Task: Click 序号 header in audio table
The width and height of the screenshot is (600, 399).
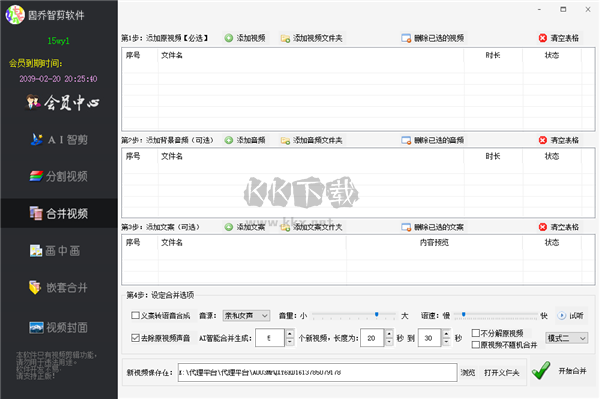Action: 133,156
